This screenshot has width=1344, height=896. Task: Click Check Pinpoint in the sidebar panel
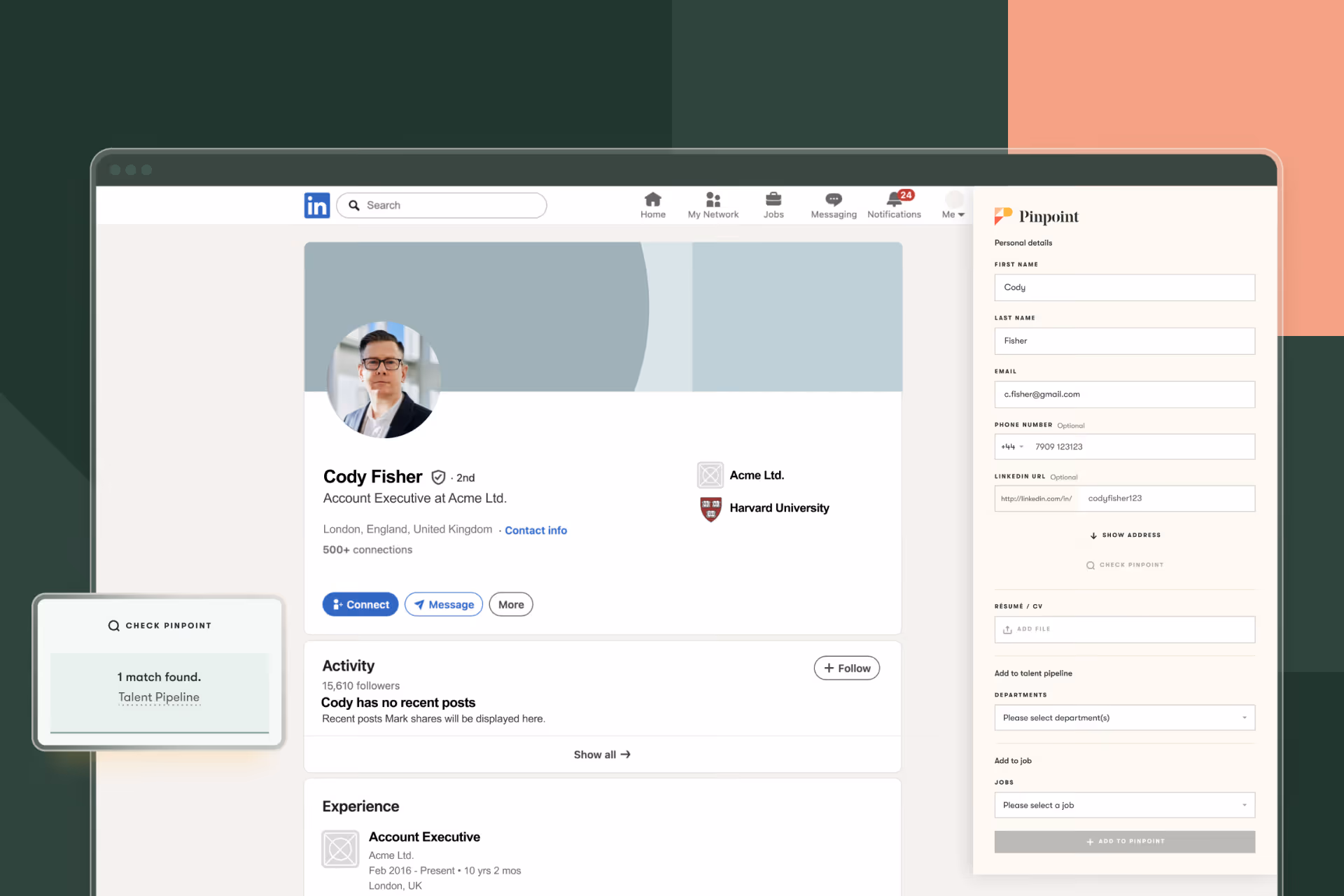coord(1125,565)
